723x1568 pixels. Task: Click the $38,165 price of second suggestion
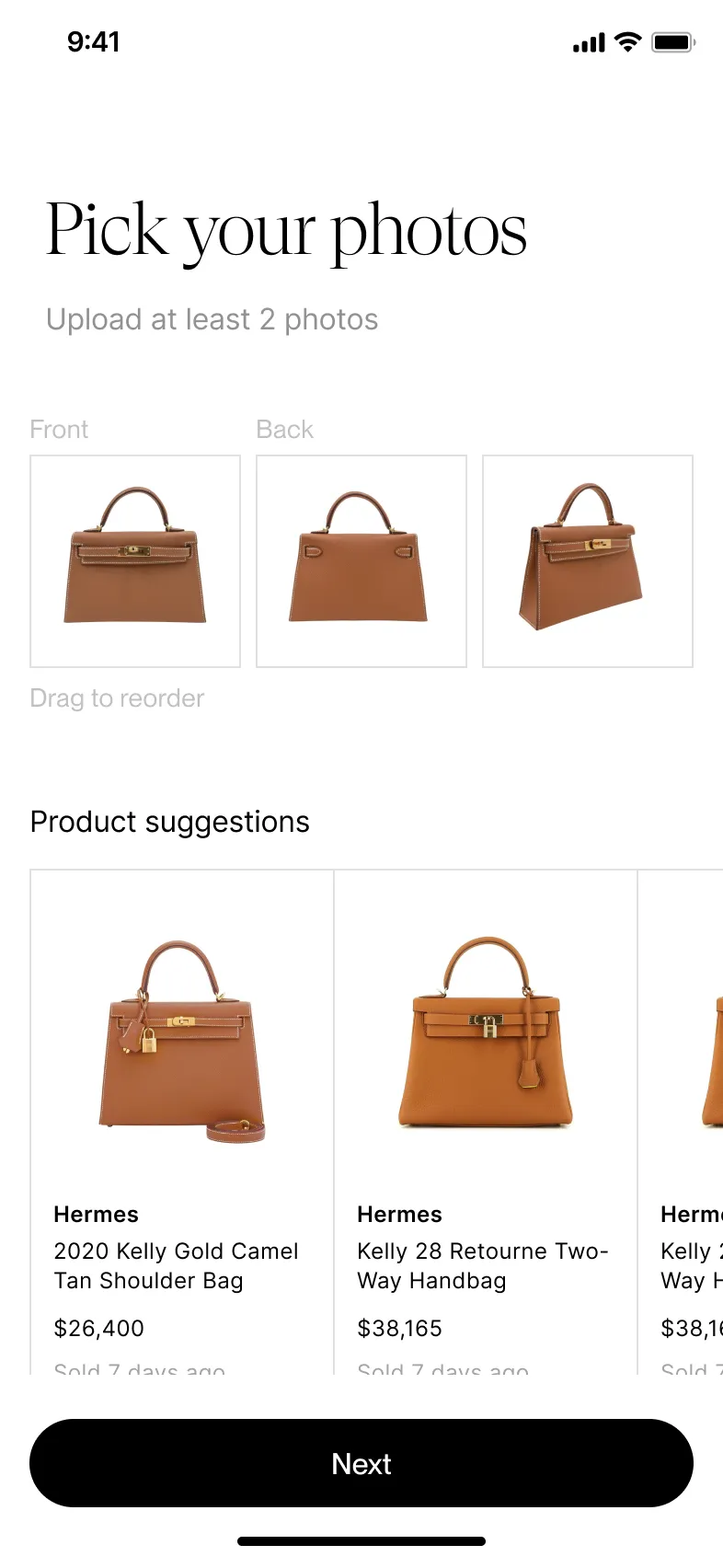400,1329
